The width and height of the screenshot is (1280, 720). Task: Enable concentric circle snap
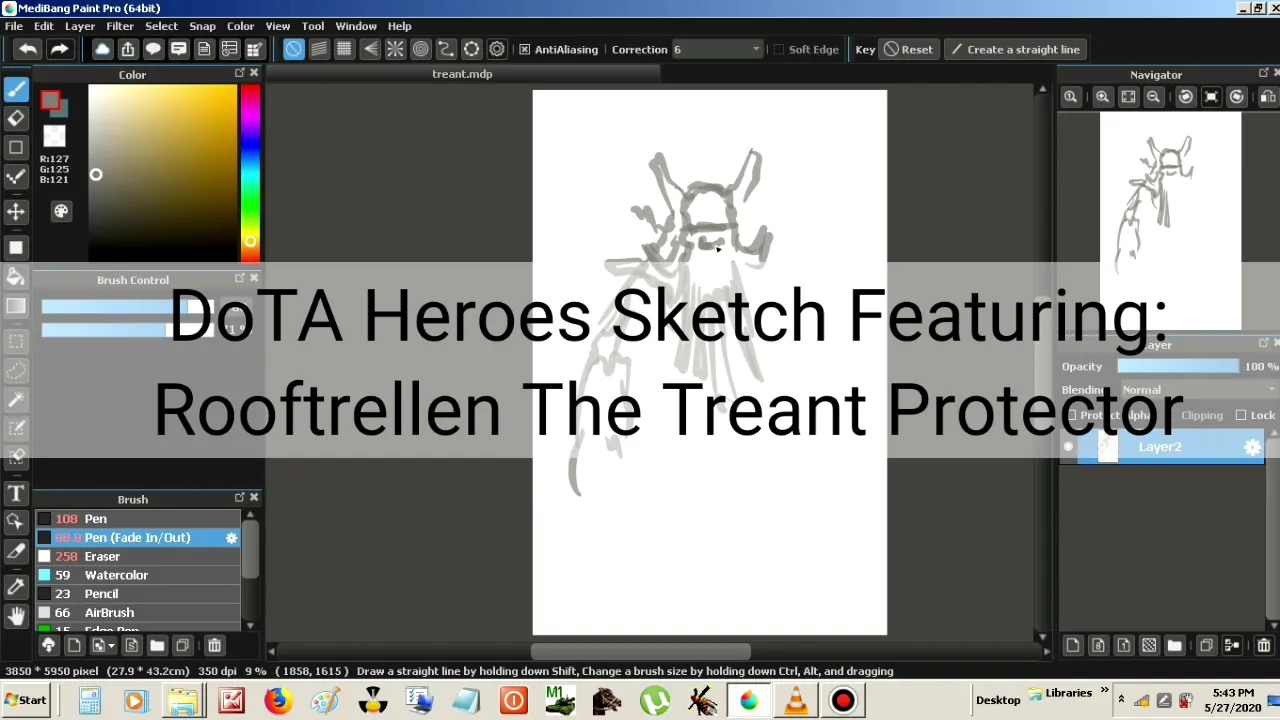click(421, 49)
